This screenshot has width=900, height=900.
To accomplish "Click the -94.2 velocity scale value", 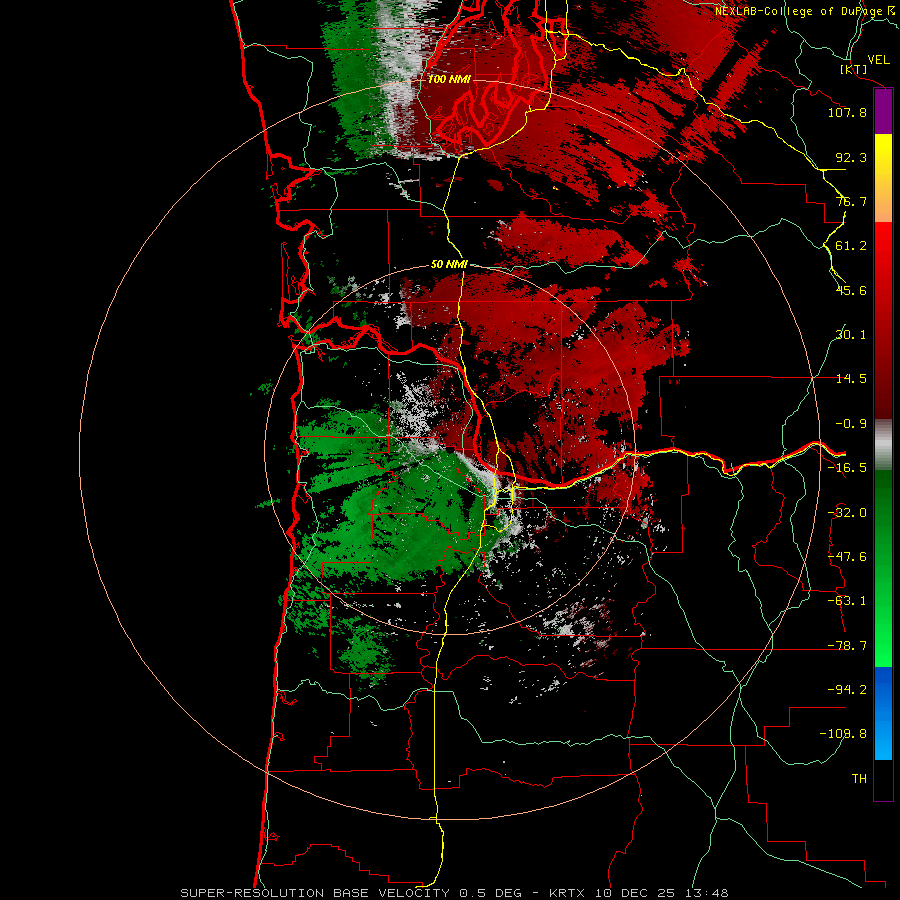I will coord(847,690).
